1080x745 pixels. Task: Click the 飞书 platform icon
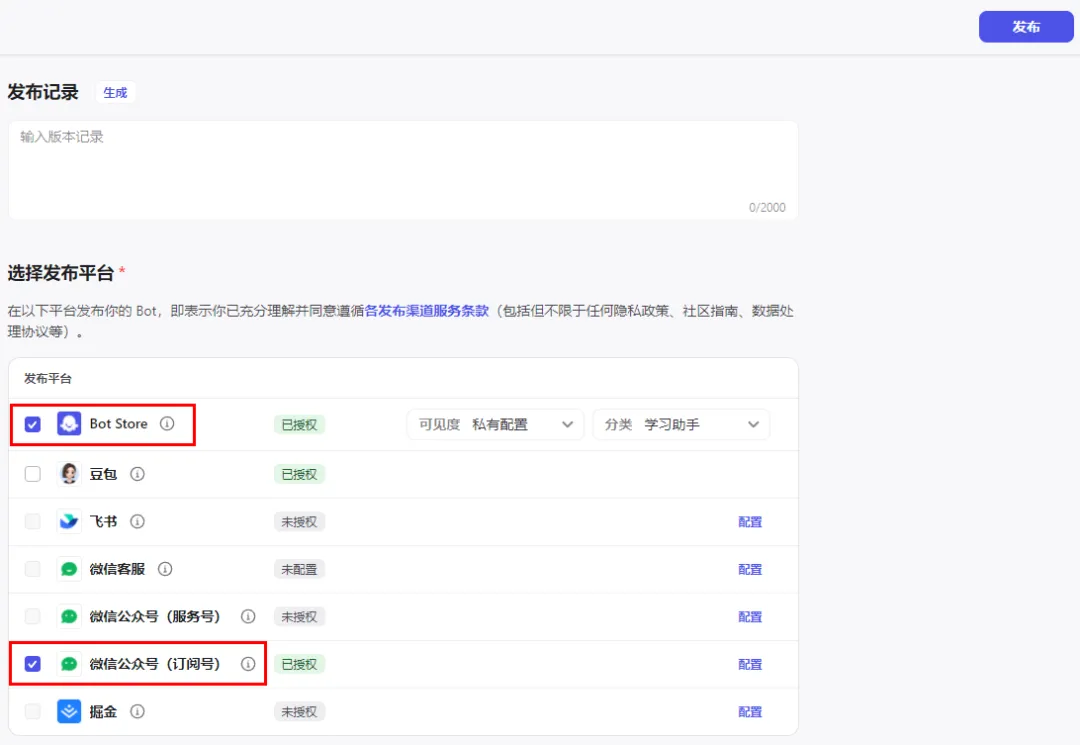(x=69, y=521)
